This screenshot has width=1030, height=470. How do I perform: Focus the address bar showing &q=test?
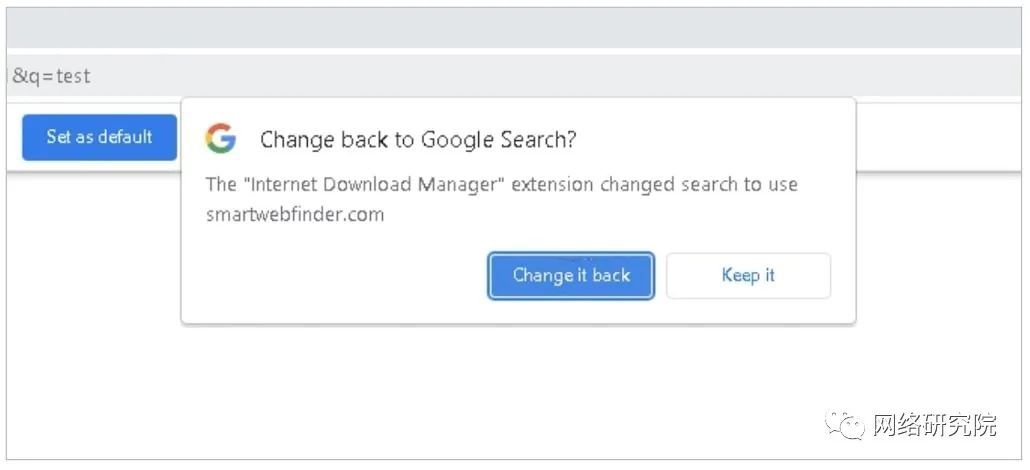[514, 76]
